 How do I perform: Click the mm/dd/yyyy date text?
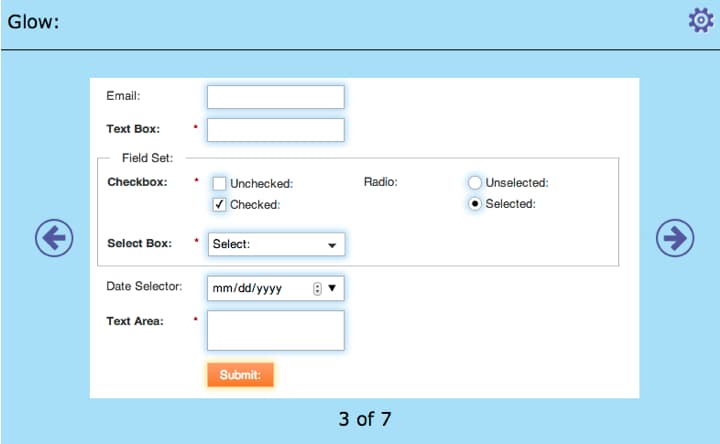[x=247, y=288]
